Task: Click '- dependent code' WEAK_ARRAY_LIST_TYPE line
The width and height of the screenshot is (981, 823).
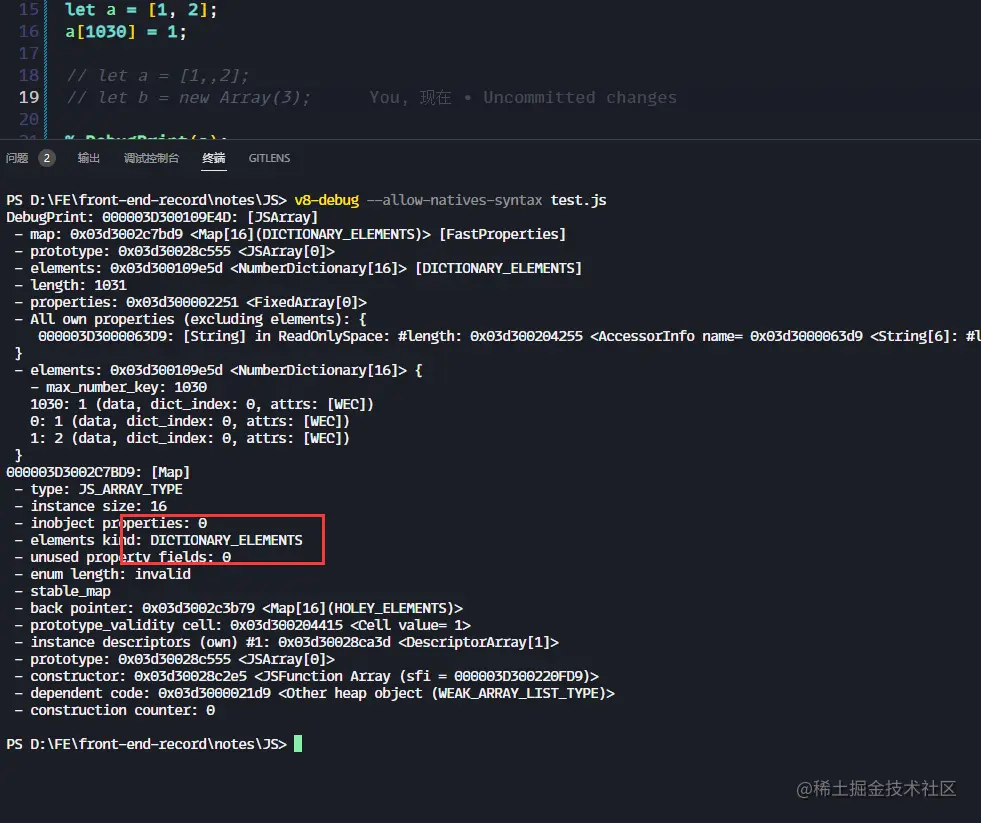Action: 314,693
